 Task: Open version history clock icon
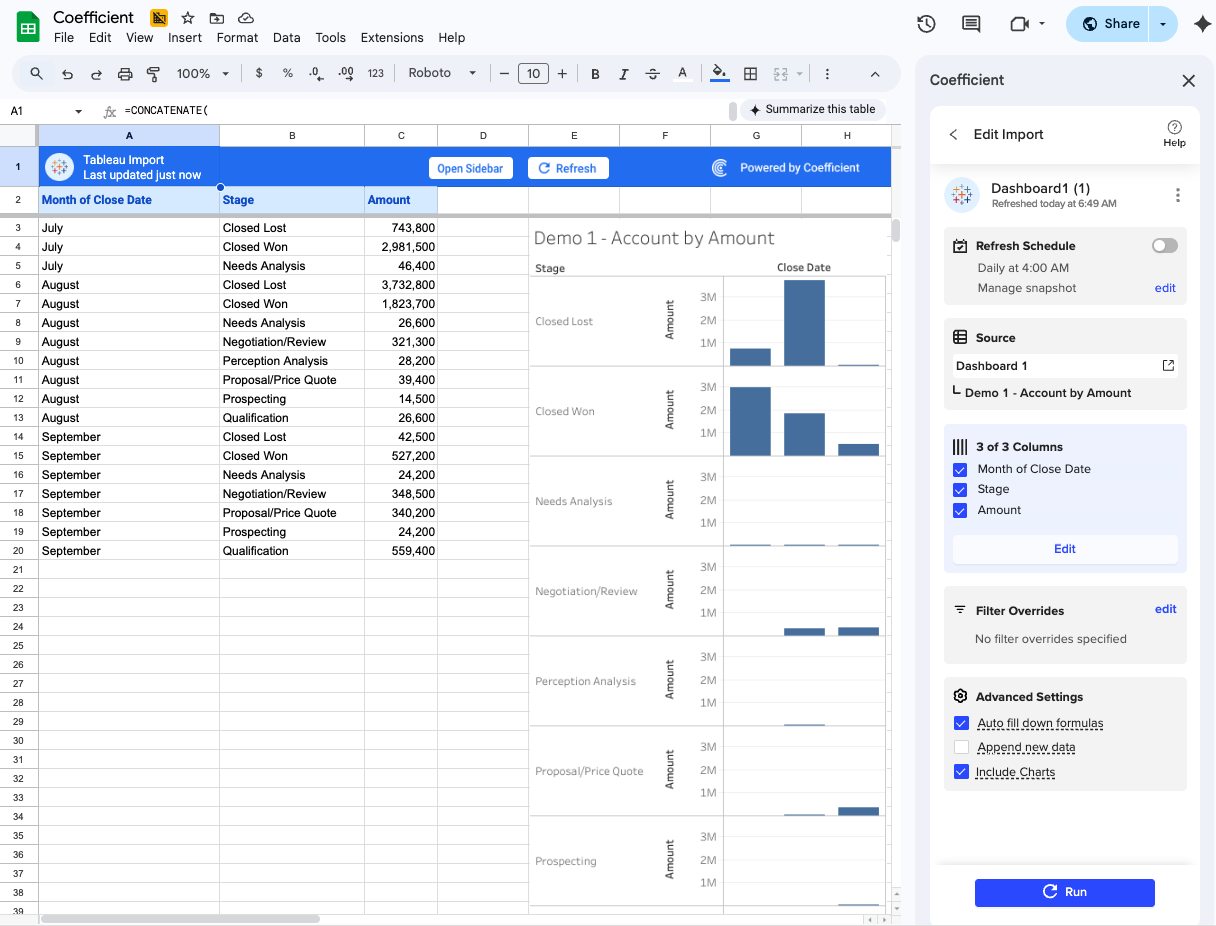[x=926, y=24]
